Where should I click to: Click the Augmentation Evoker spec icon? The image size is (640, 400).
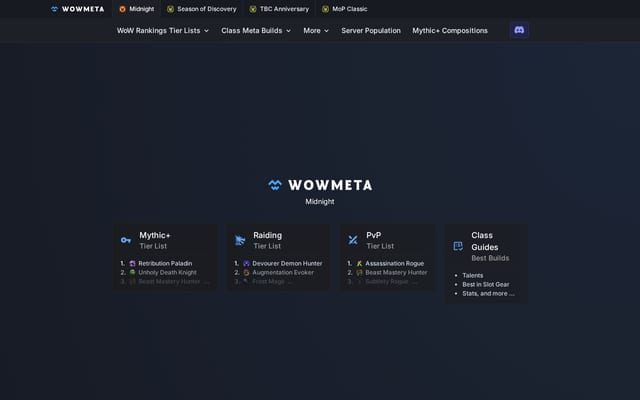pos(246,273)
